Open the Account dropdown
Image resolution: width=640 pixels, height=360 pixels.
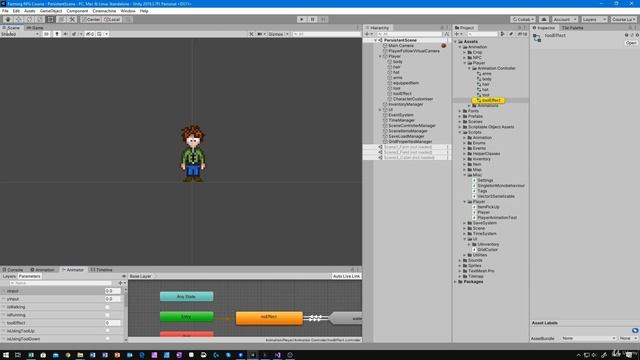(x=564, y=19)
